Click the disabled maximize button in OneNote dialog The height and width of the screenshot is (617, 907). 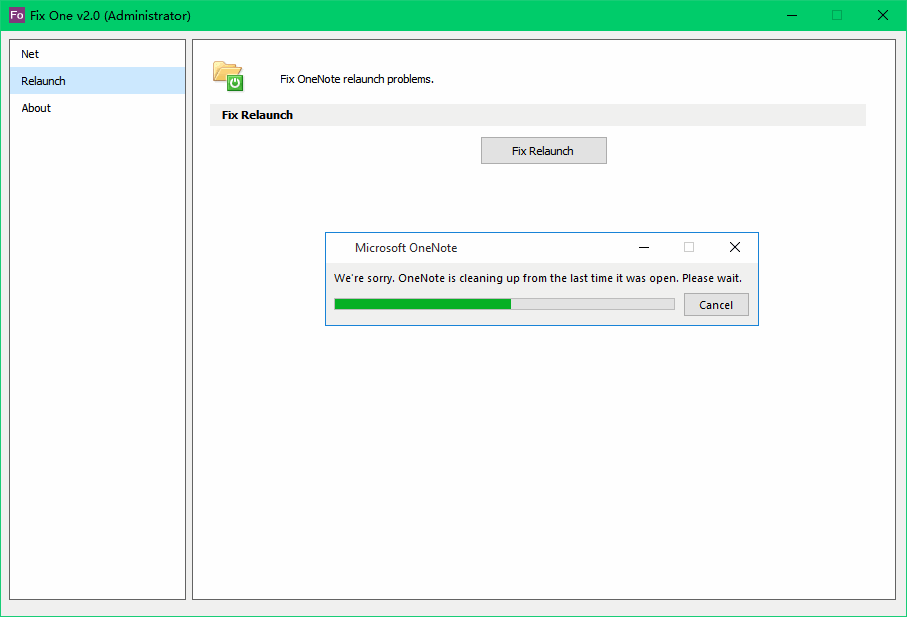point(689,247)
